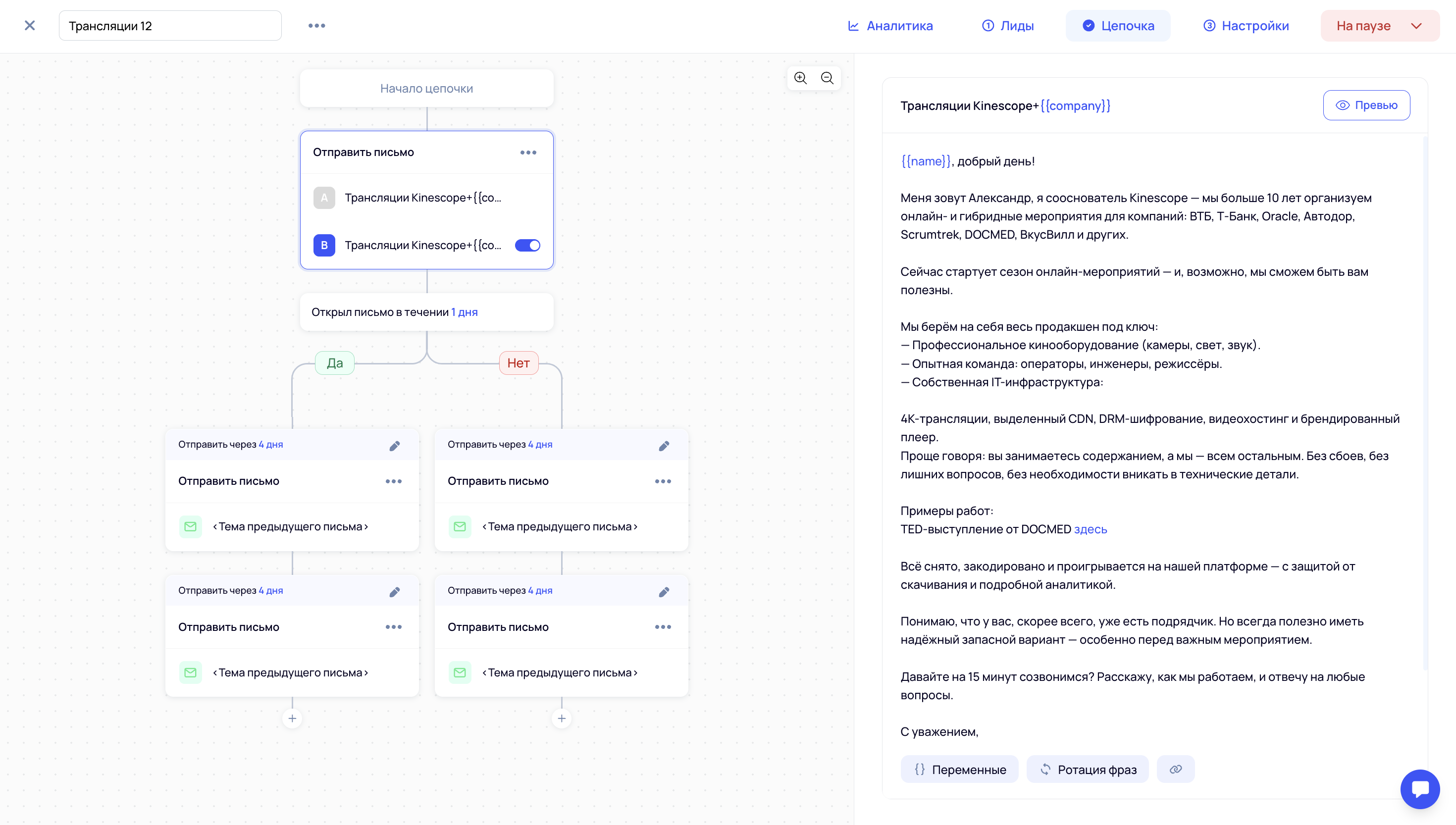Zoom out of the chain canvas

pyautogui.click(x=827, y=78)
